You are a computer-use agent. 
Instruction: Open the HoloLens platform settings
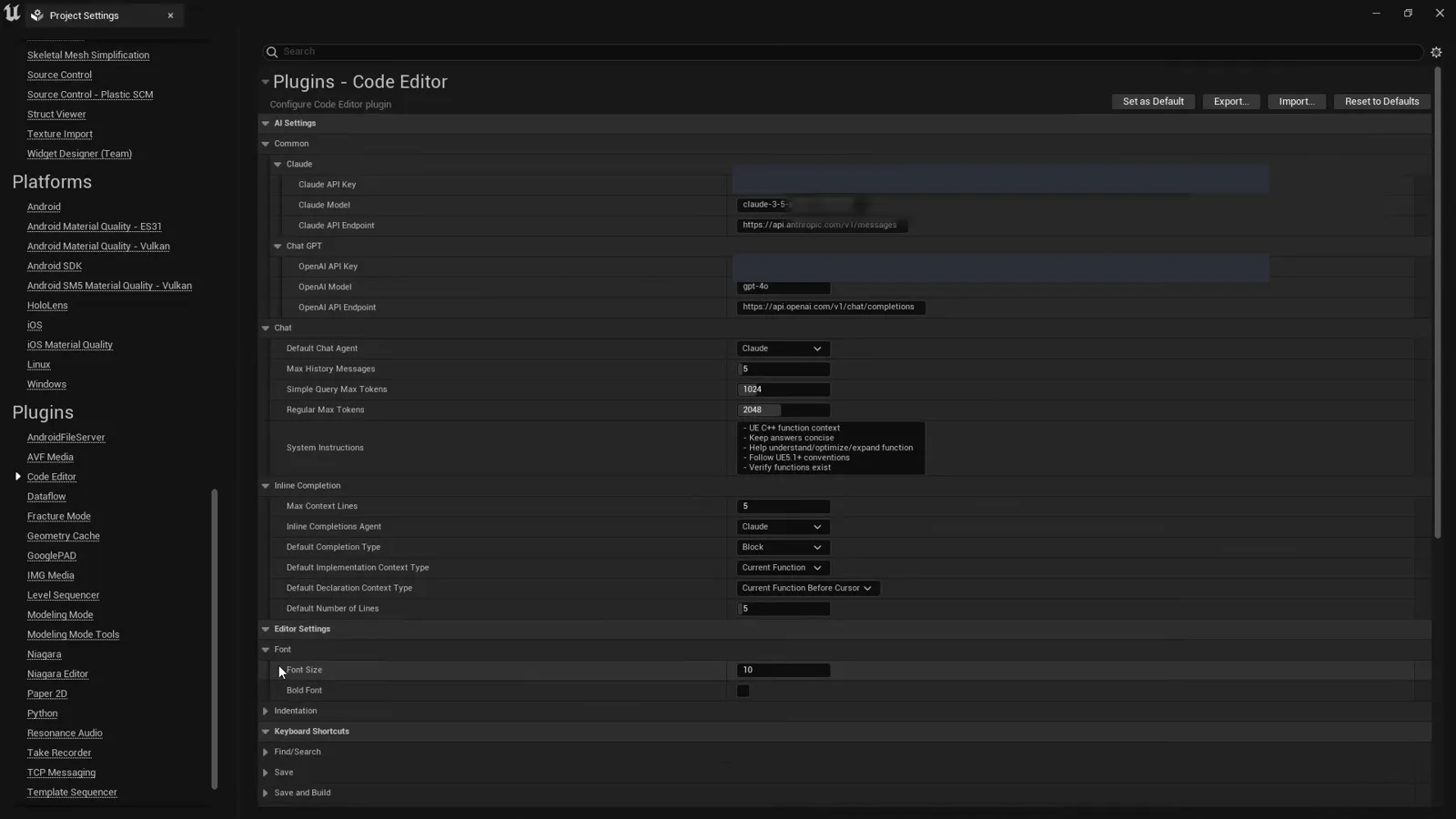pyautogui.click(x=47, y=306)
